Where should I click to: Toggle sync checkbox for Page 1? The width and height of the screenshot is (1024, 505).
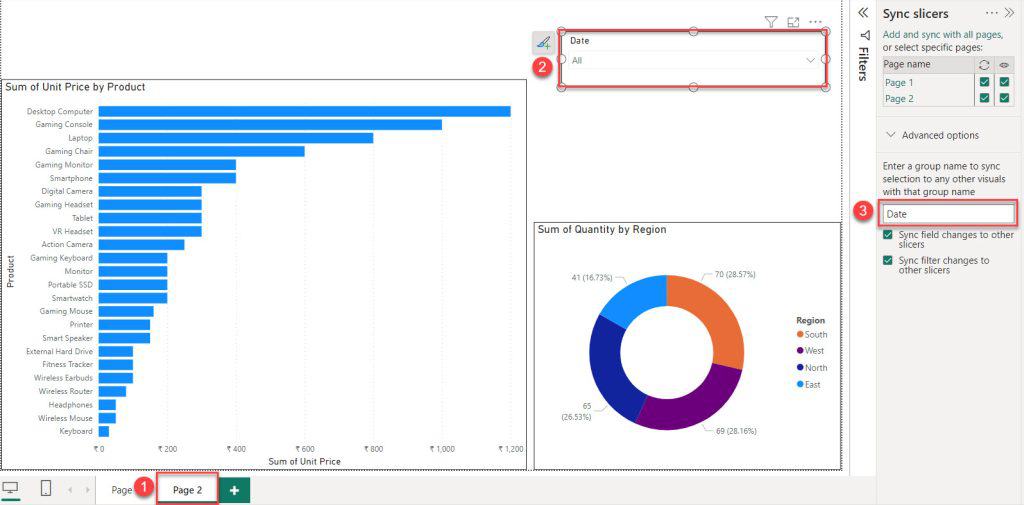click(985, 82)
